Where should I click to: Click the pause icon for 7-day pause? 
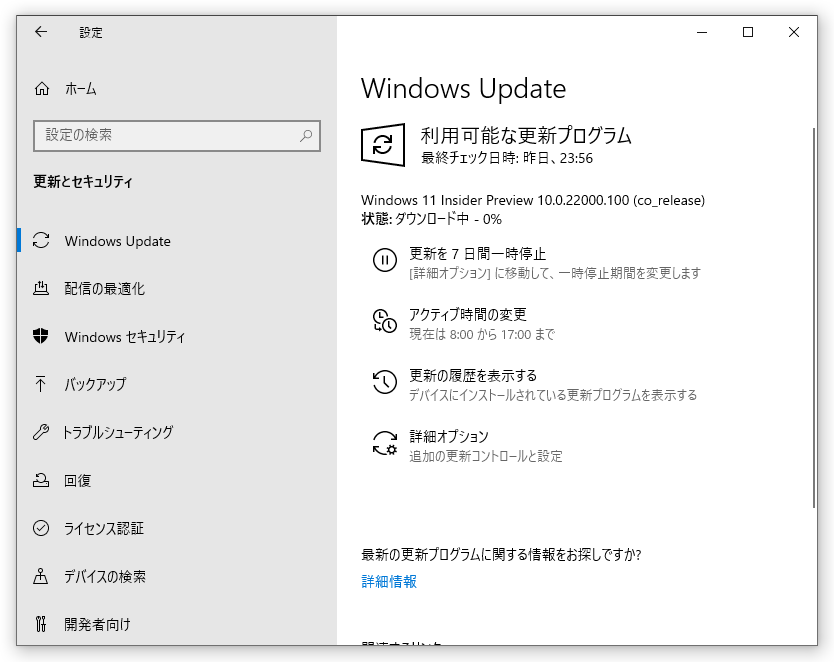click(385, 260)
